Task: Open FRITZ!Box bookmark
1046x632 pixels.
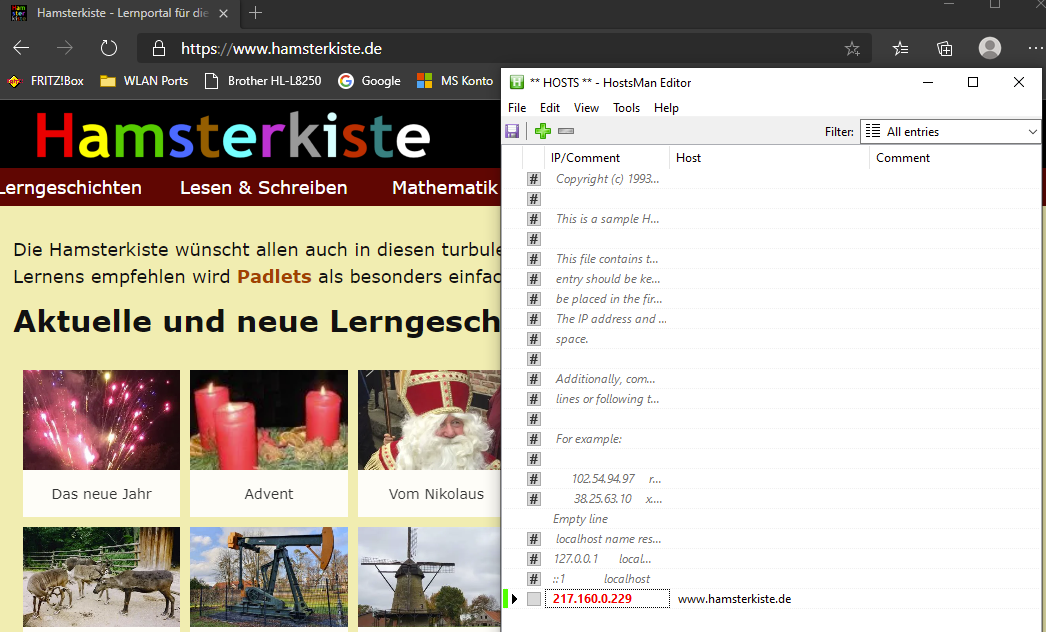Action: click(x=45, y=81)
